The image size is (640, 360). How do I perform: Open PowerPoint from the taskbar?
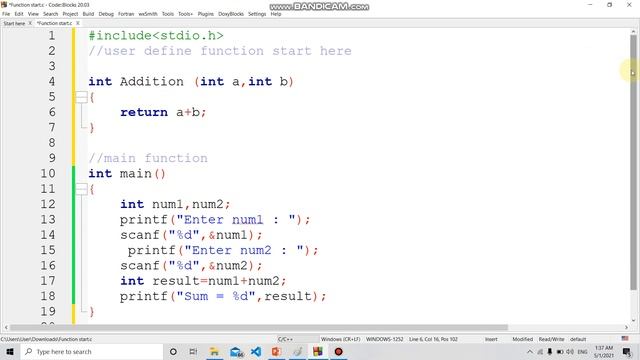[276, 351]
